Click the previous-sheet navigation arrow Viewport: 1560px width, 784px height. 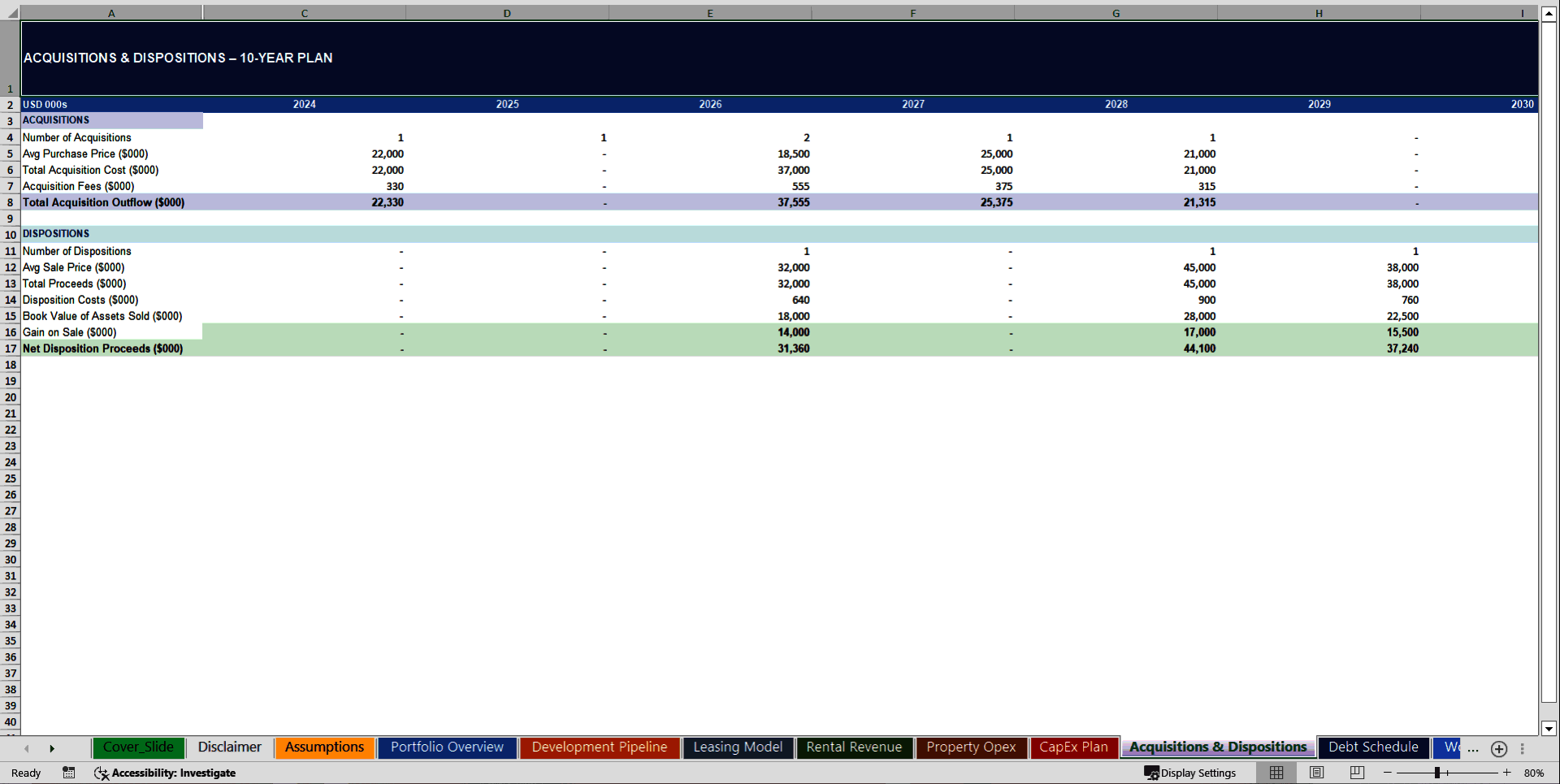[x=27, y=748]
